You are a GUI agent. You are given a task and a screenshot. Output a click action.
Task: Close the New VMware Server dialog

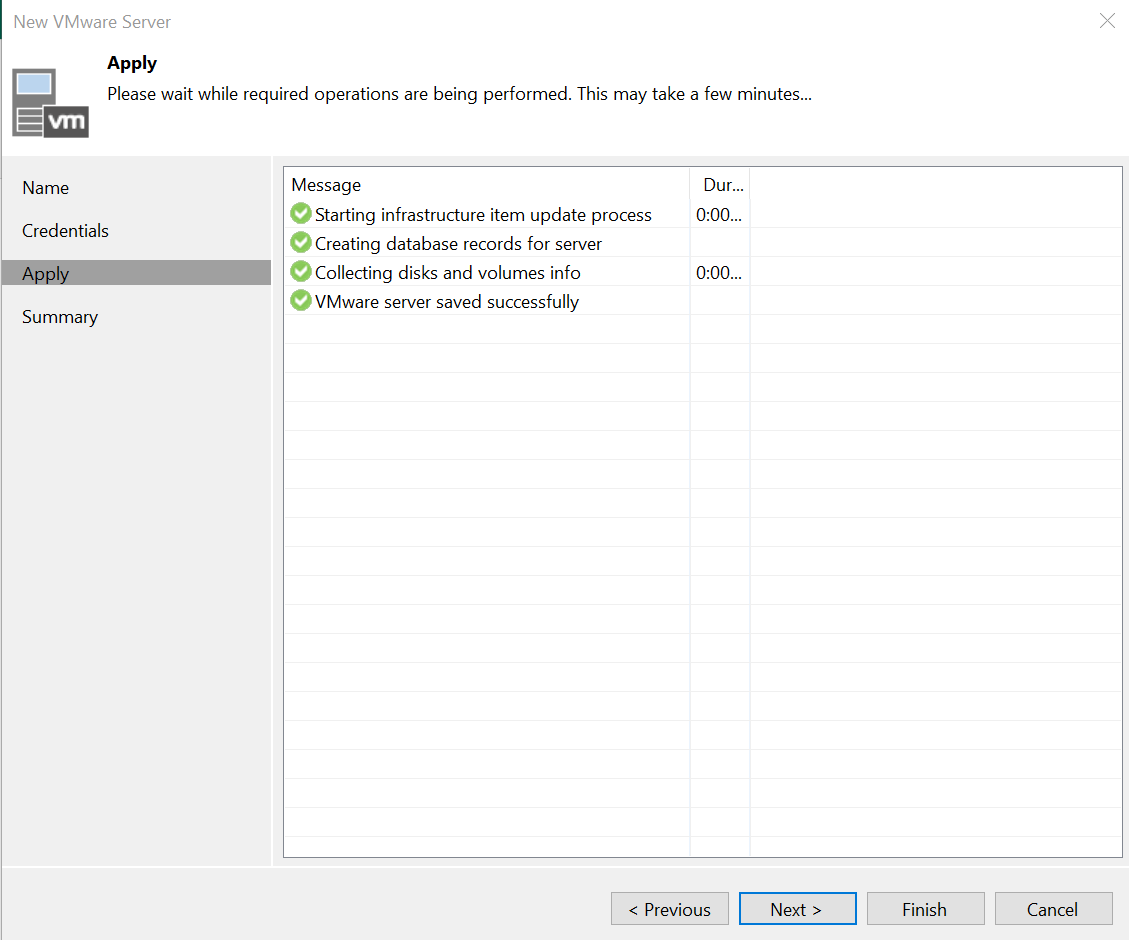point(1107,21)
